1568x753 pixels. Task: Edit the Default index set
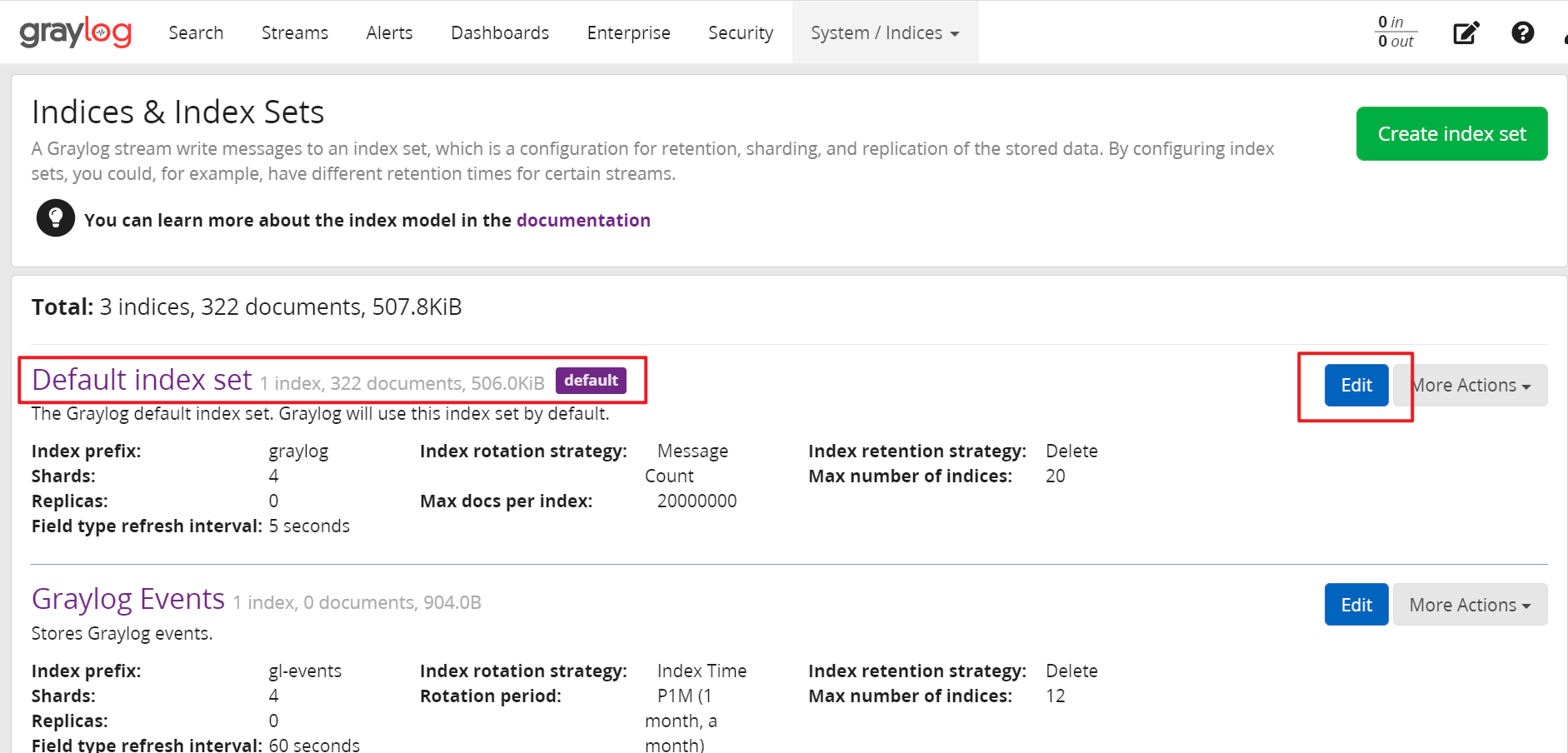pyautogui.click(x=1356, y=386)
